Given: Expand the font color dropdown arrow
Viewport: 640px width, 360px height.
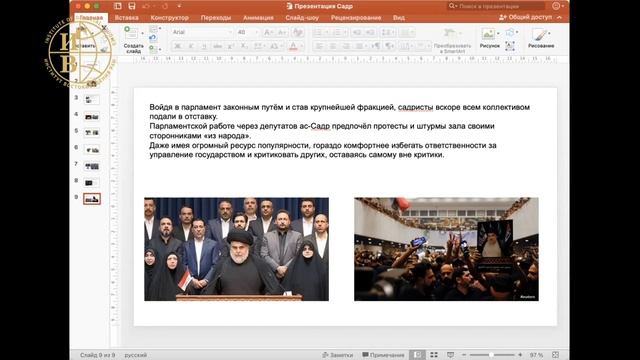Looking at the screenshot, I should [x=301, y=47].
